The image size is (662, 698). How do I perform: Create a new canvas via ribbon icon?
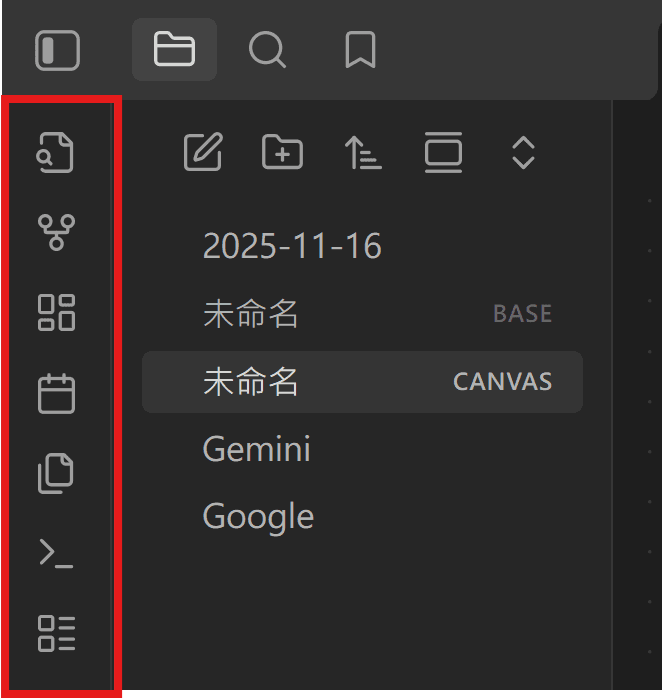click(56, 312)
